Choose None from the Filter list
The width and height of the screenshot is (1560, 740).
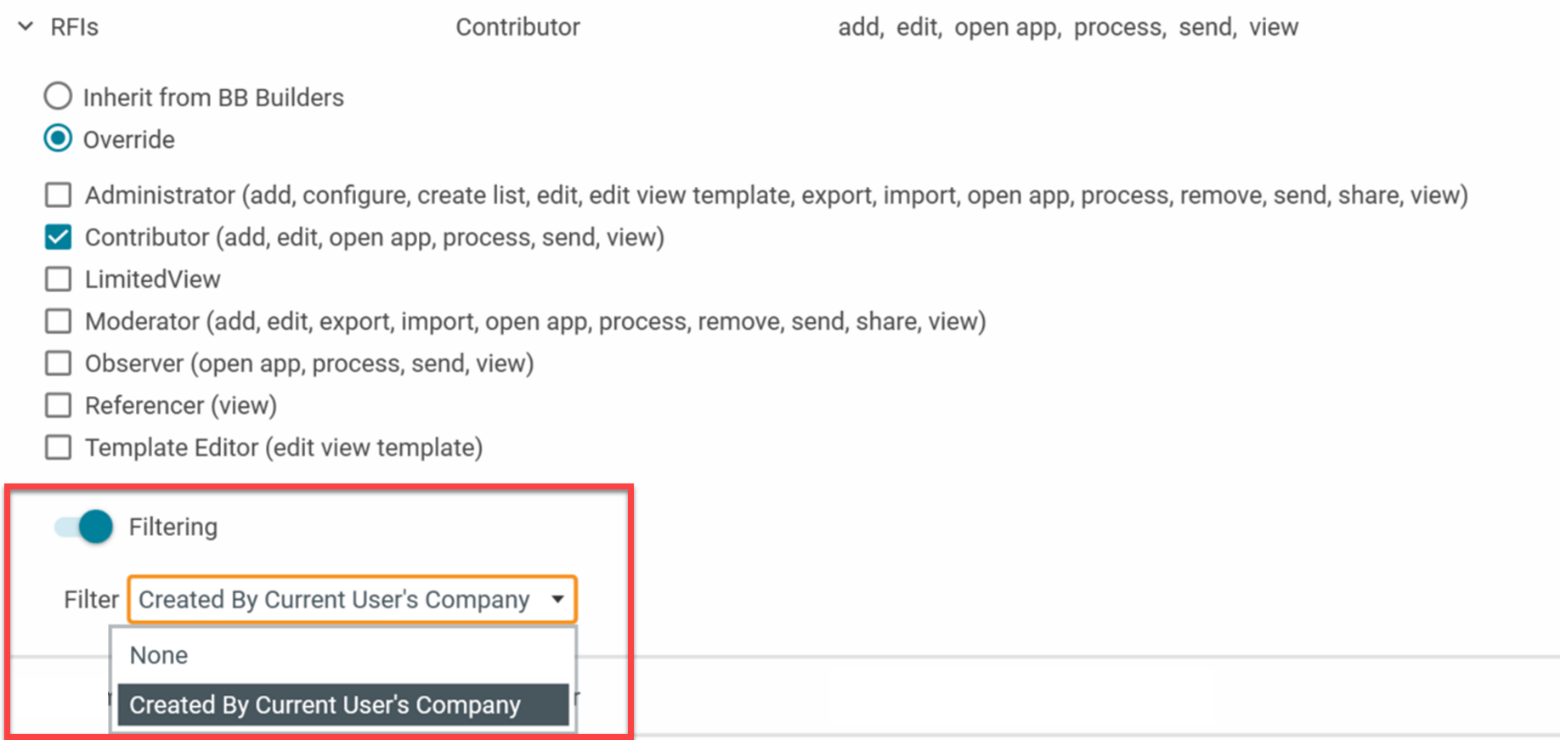[x=159, y=655]
